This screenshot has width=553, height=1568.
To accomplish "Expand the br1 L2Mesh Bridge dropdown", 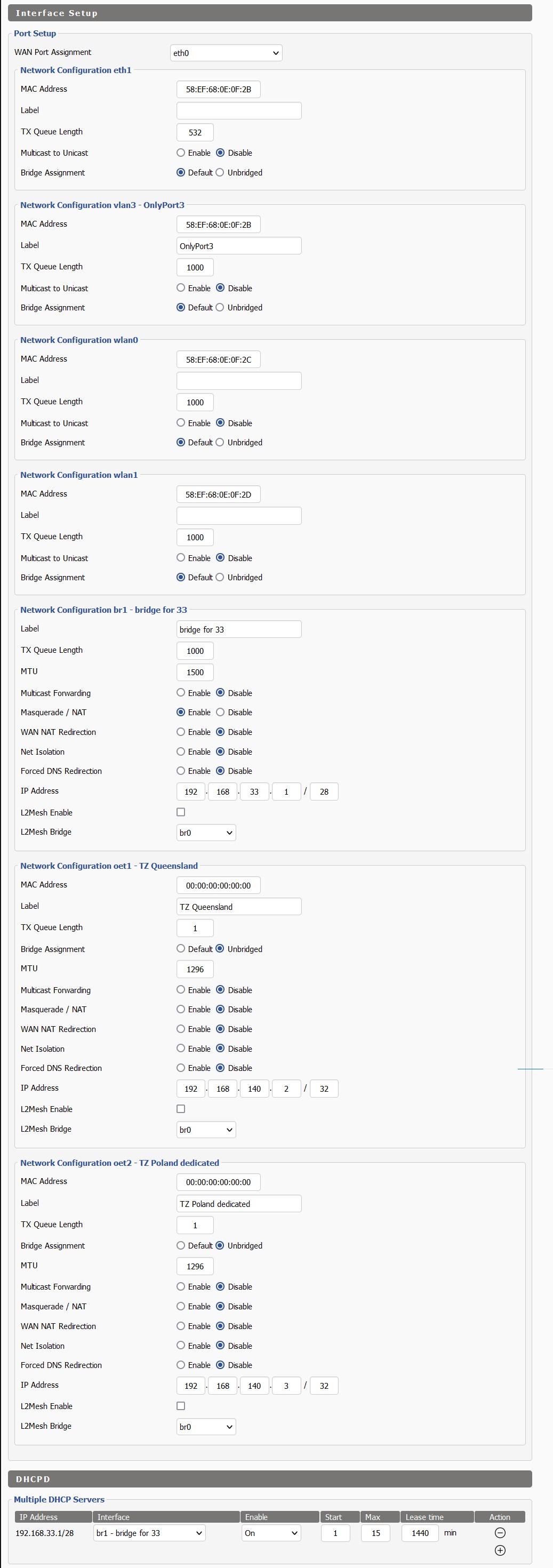I will click(x=206, y=833).
